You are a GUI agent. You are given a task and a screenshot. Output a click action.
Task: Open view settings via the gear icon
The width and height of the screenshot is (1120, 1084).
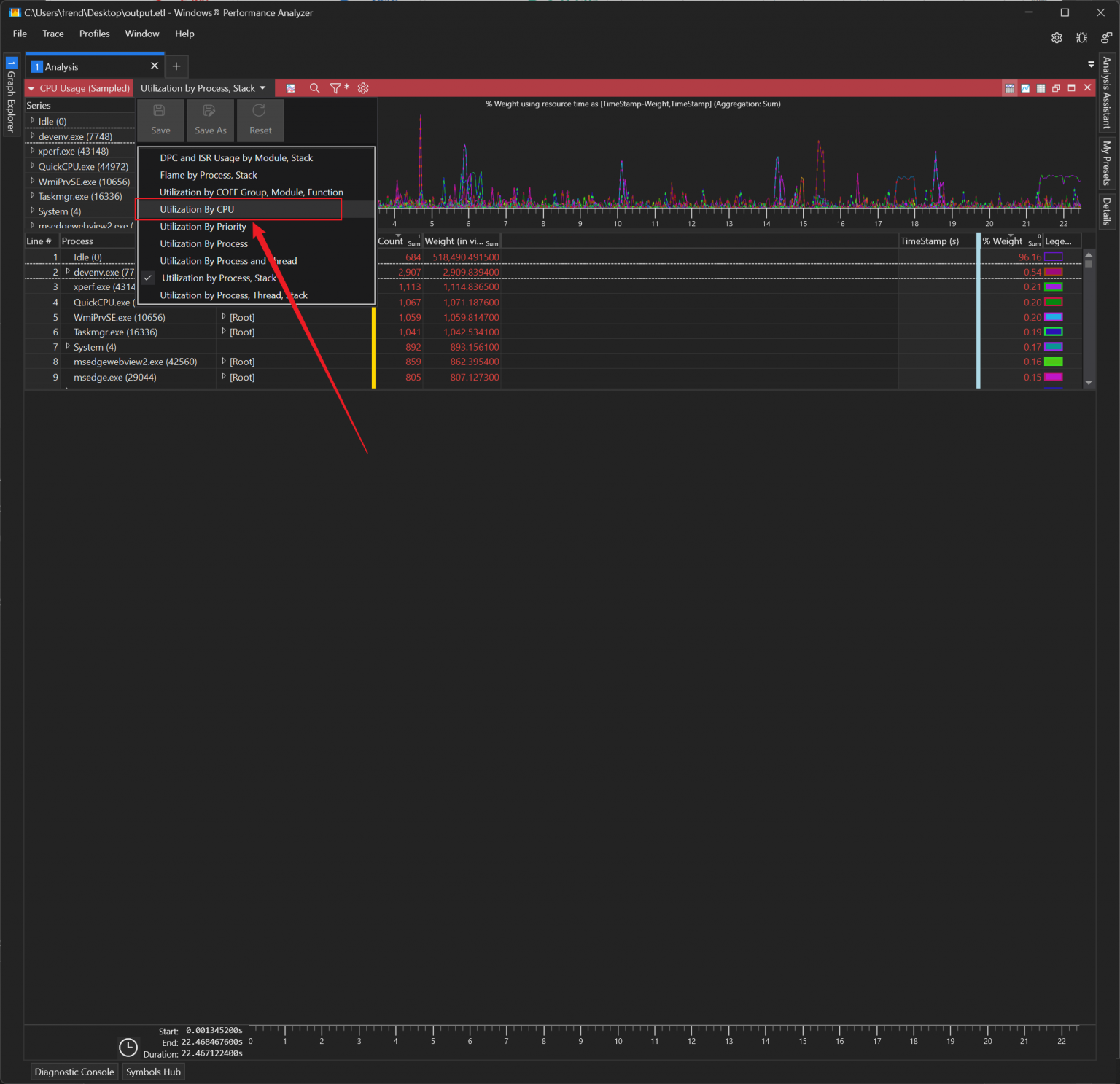363,87
